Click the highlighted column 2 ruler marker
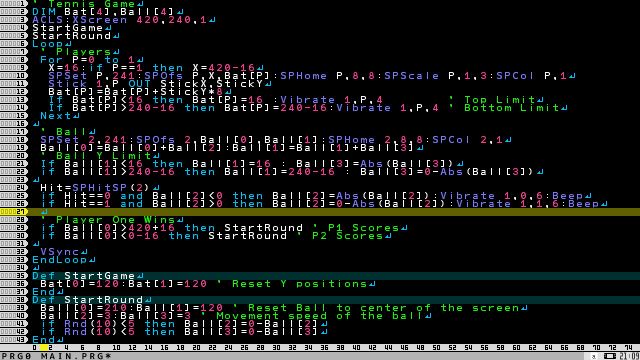Image resolution: width=640 pixels, height=360 pixels. [x=49, y=348]
